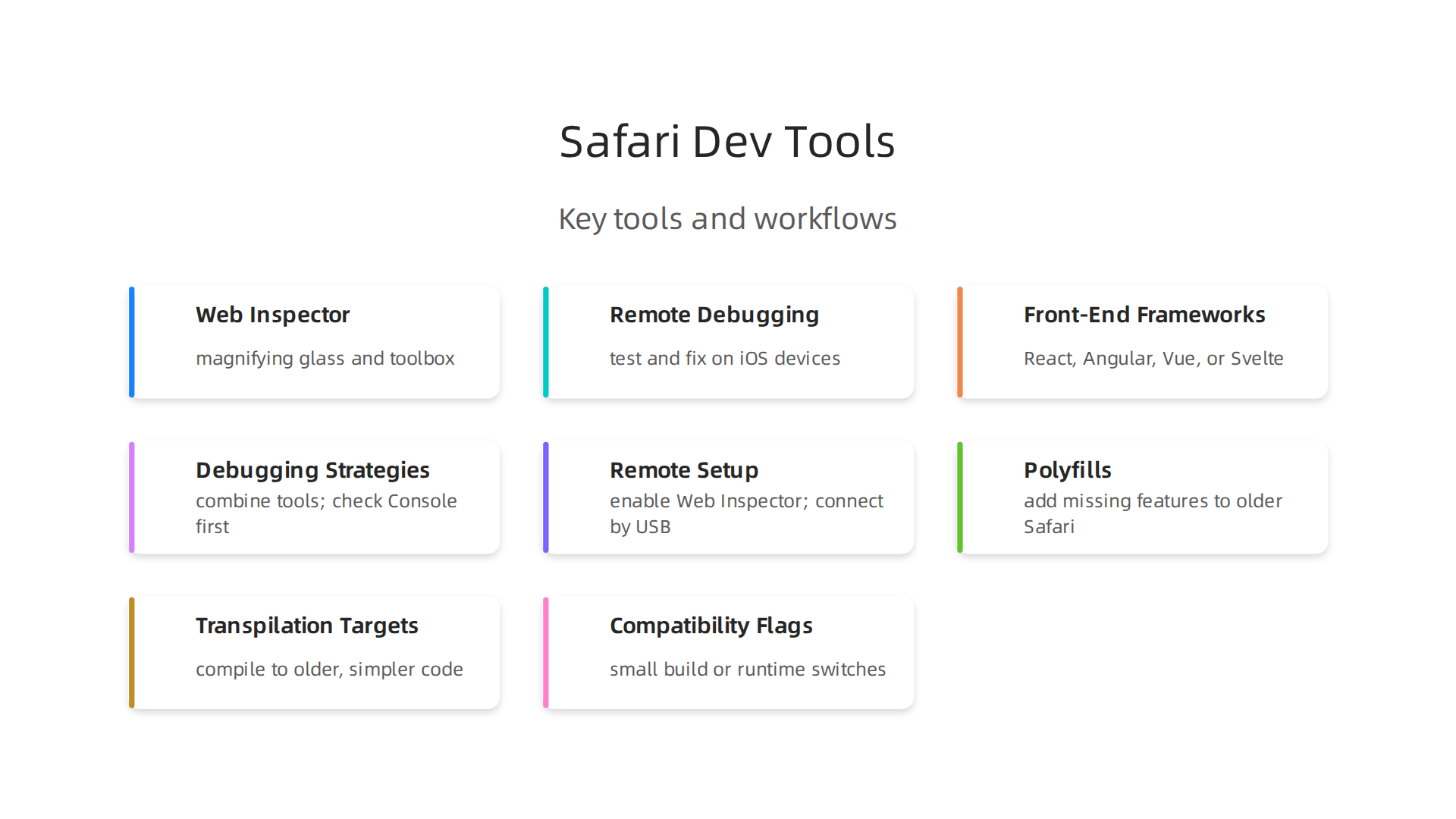Select the 'Front-End Frameworks' heading
The image size is (1456, 819).
pyautogui.click(x=1144, y=315)
